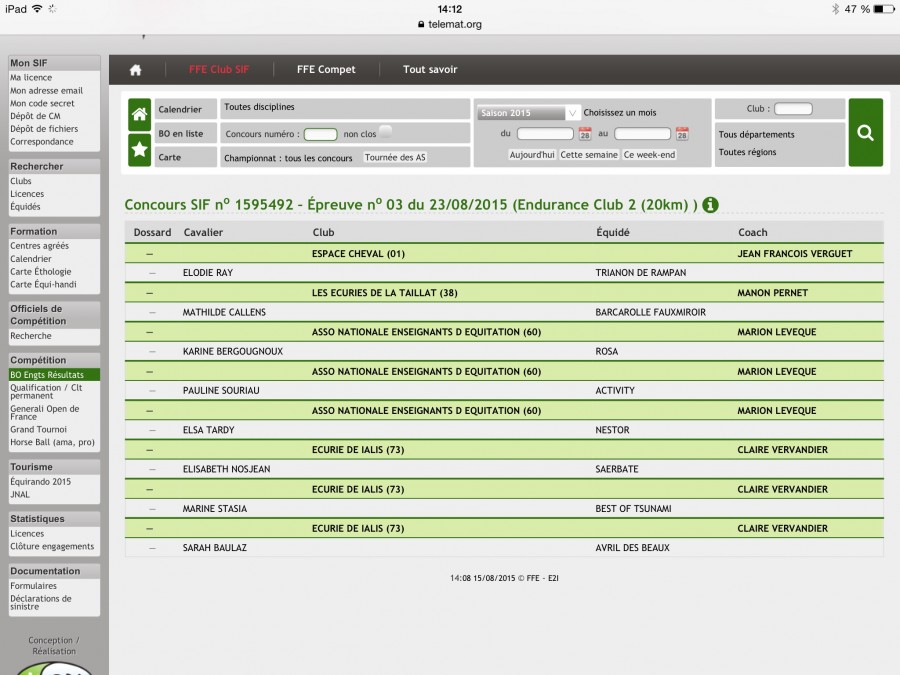Image resolution: width=900 pixels, height=675 pixels.
Task: Open Ma licence in the Mon SIF sidebar
Action: tap(31, 77)
